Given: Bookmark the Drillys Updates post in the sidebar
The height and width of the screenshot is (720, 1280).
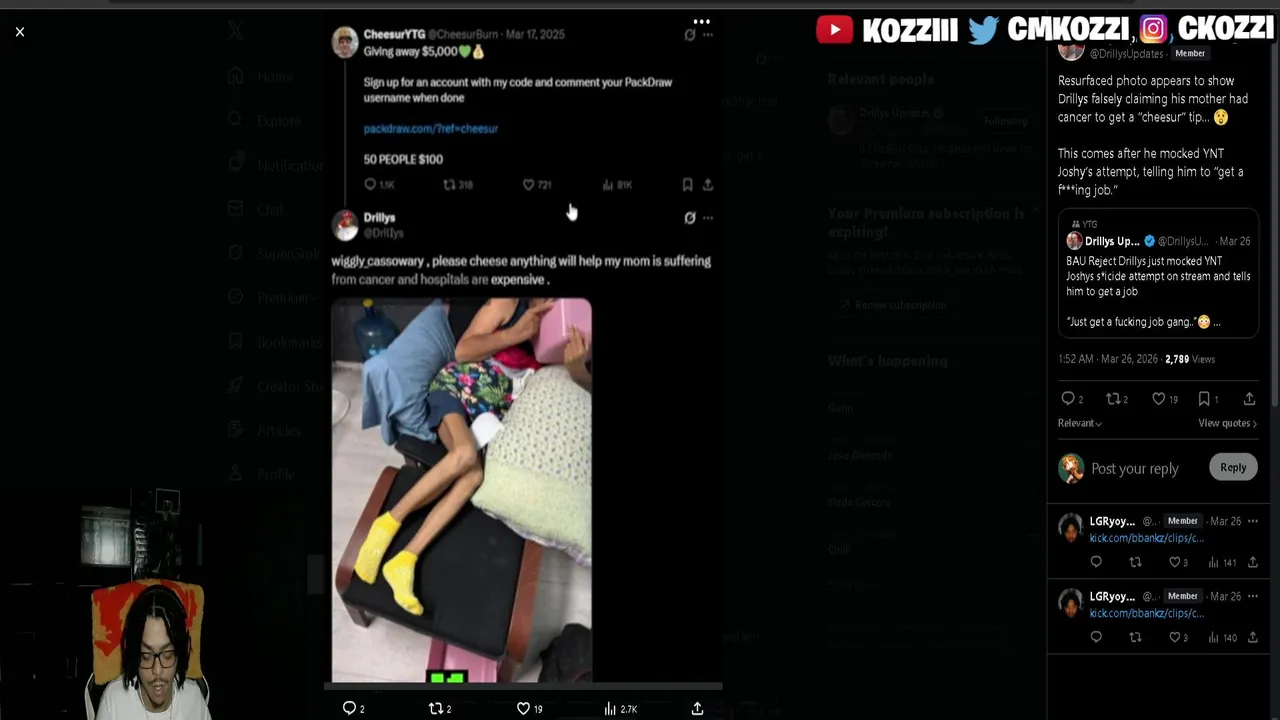Looking at the screenshot, I should pyautogui.click(x=1204, y=398).
